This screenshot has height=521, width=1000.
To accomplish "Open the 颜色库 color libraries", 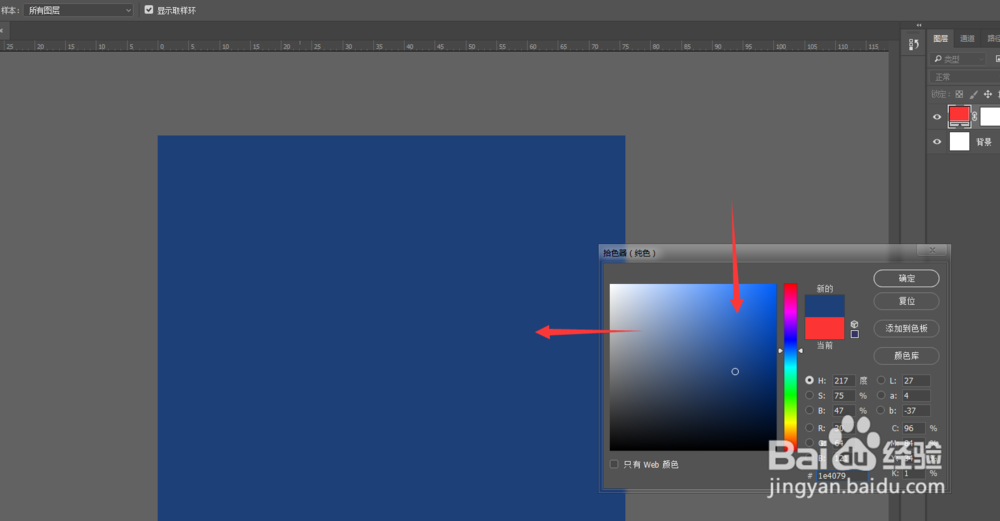I will [x=906, y=356].
